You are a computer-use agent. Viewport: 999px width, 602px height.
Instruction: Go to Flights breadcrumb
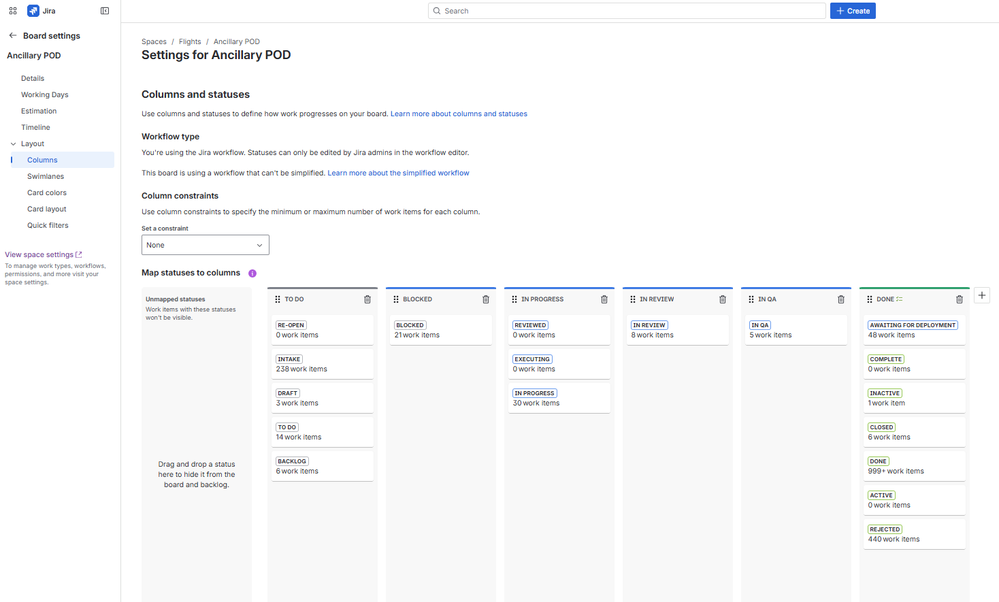tap(190, 42)
